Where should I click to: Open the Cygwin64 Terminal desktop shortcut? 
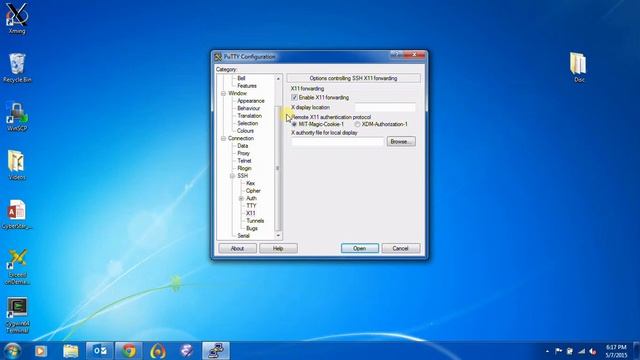17,315
